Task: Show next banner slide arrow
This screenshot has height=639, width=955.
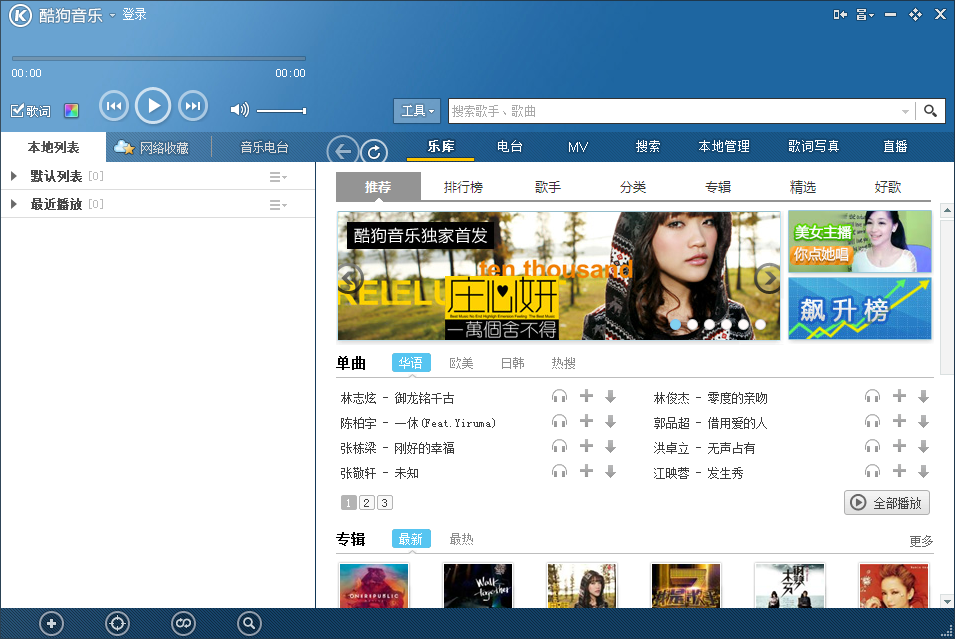Action: tap(767, 278)
